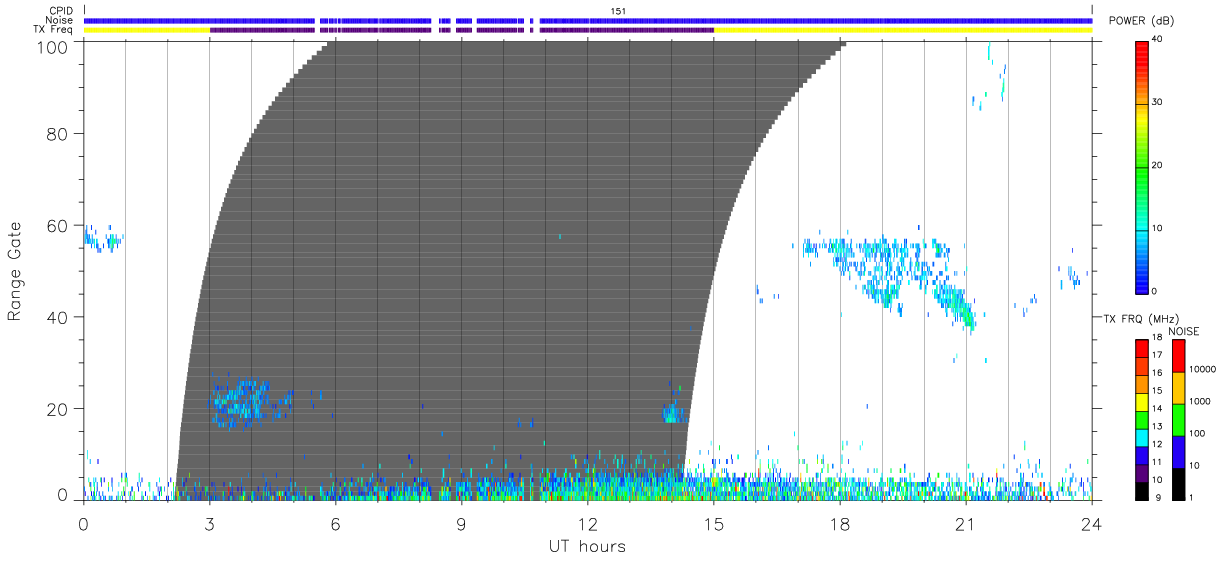1228x567 pixels.
Task: Click UT hour tick label 12
Action: click(587, 523)
